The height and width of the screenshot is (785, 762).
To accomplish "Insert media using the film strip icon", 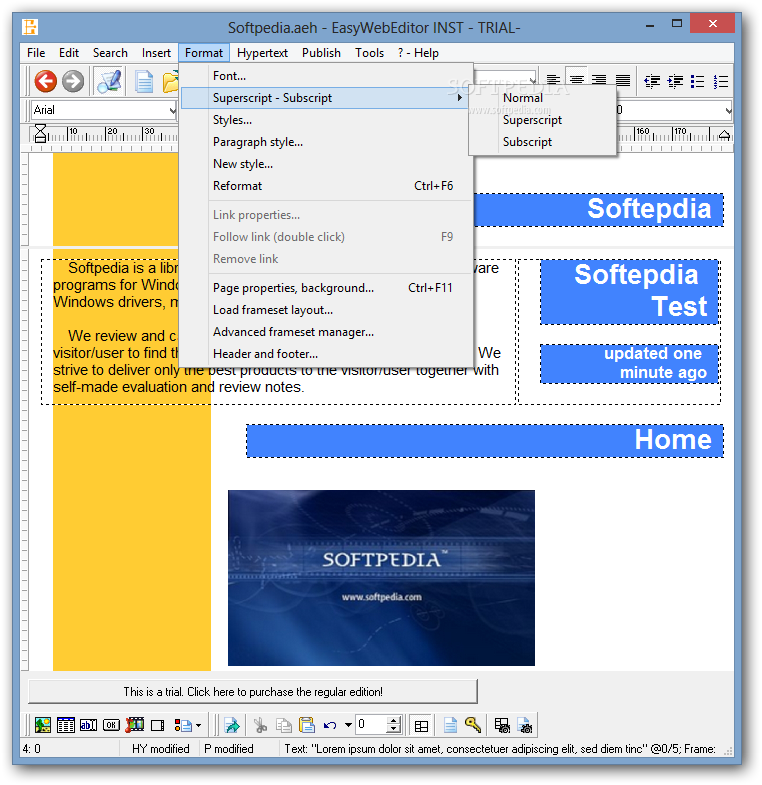I will (135, 724).
